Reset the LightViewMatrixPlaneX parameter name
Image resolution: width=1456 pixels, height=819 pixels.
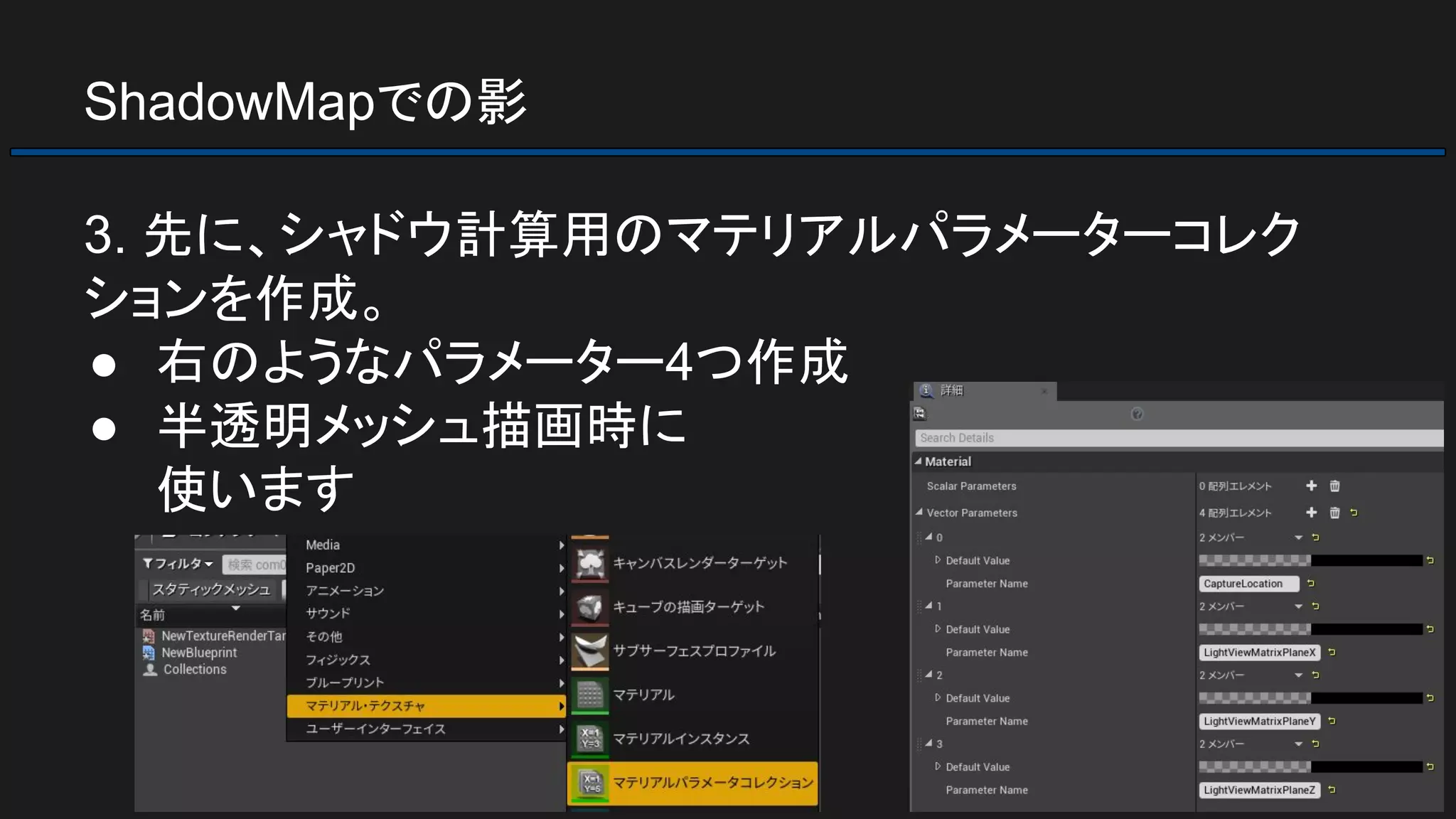click(x=1332, y=653)
